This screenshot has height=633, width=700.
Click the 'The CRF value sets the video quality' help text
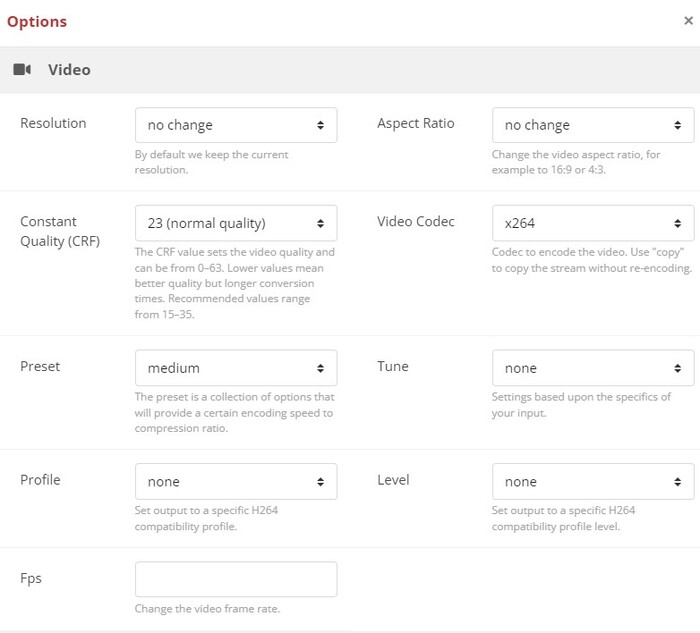pos(235,283)
